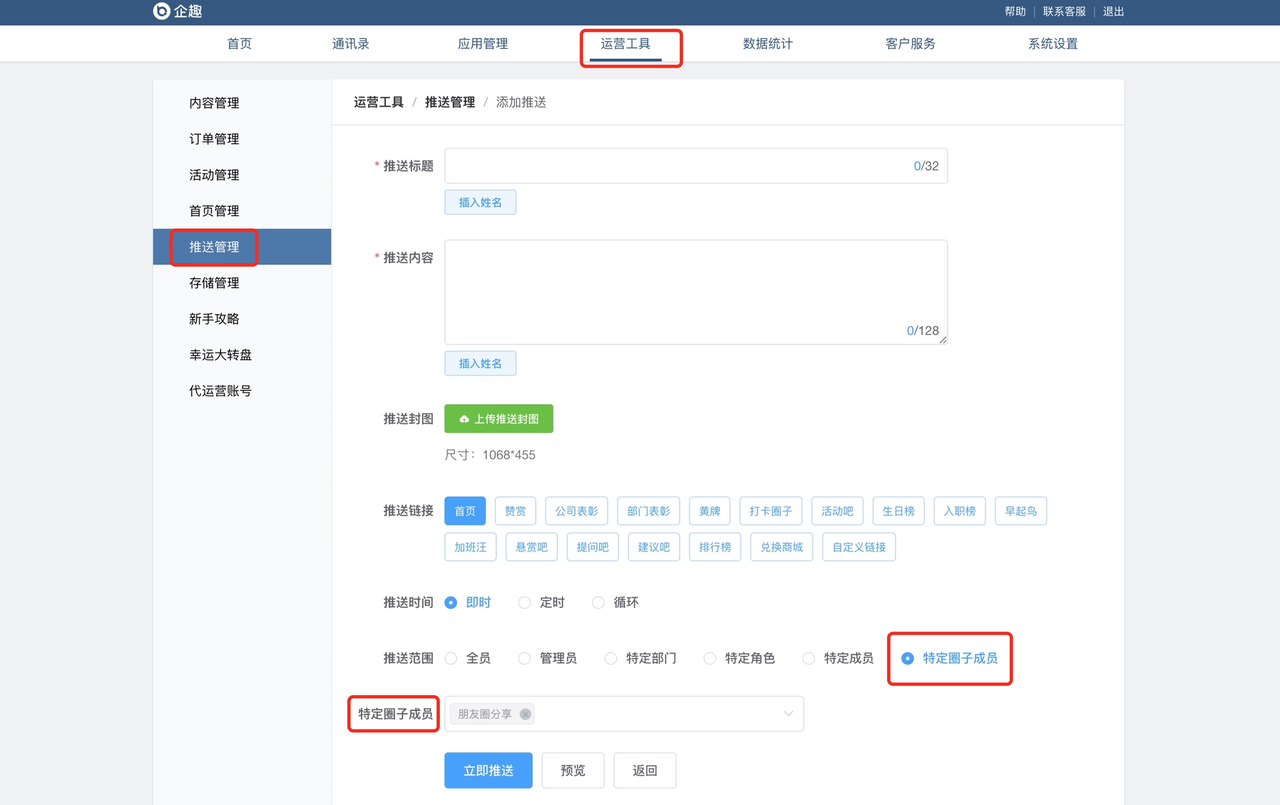Image resolution: width=1280 pixels, height=805 pixels.
Task: Open 推送管理 in the sidebar
Action: pyautogui.click(x=242, y=247)
